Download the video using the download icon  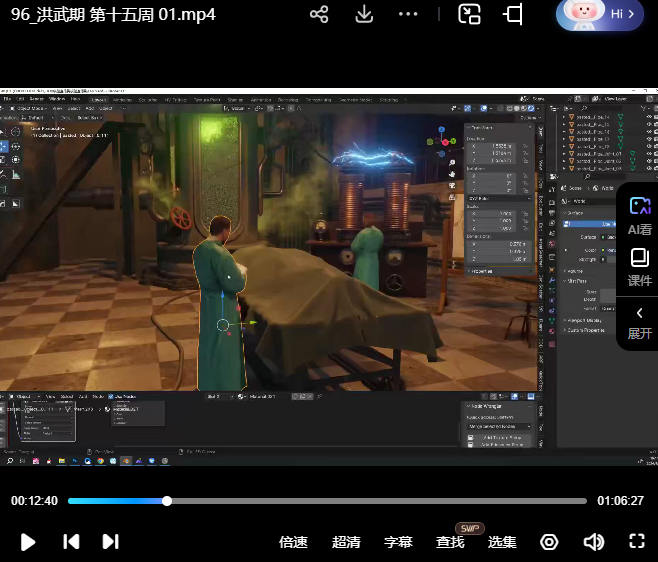coord(365,14)
